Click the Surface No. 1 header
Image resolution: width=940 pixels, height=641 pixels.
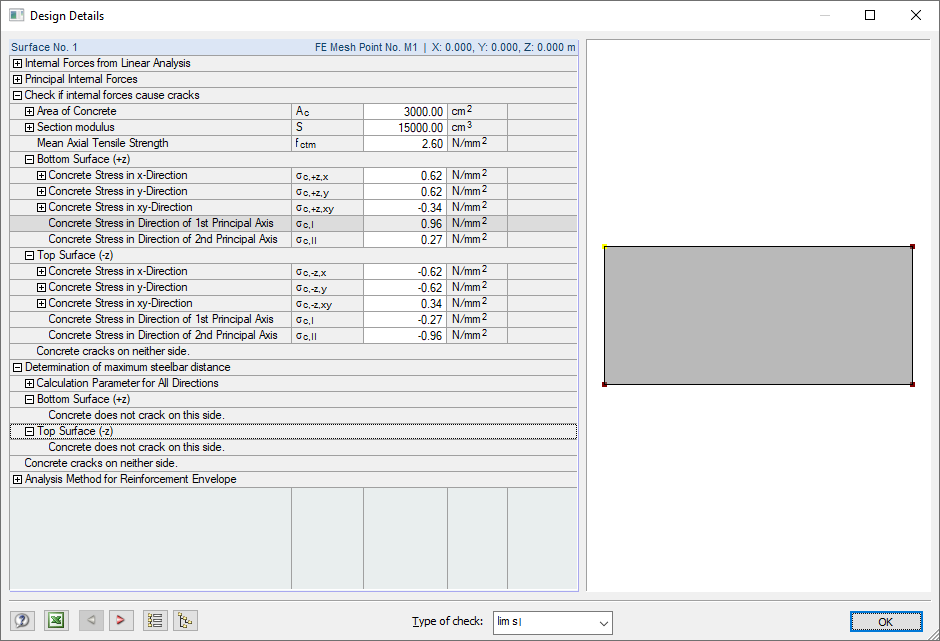point(44,47)
